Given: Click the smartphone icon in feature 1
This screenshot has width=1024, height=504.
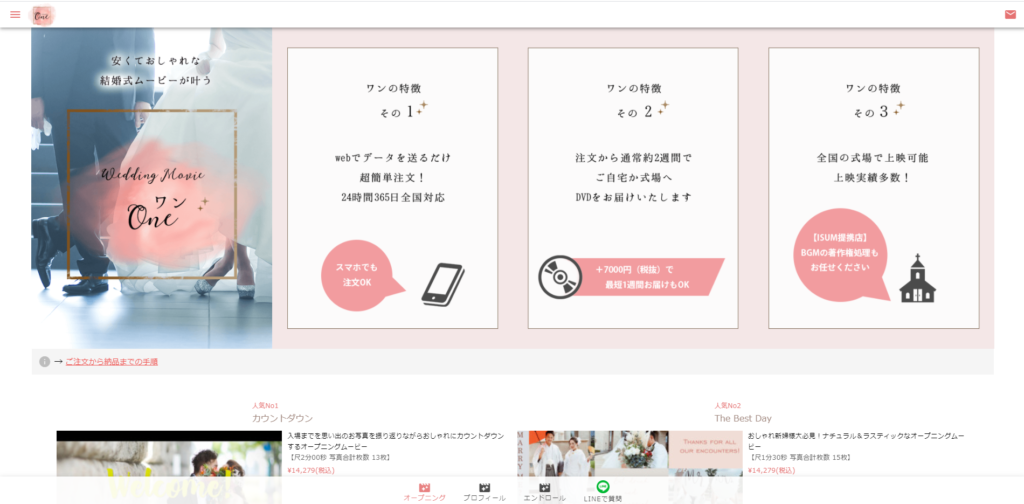Looking at the screenshot, I should (x=442, y=283).
